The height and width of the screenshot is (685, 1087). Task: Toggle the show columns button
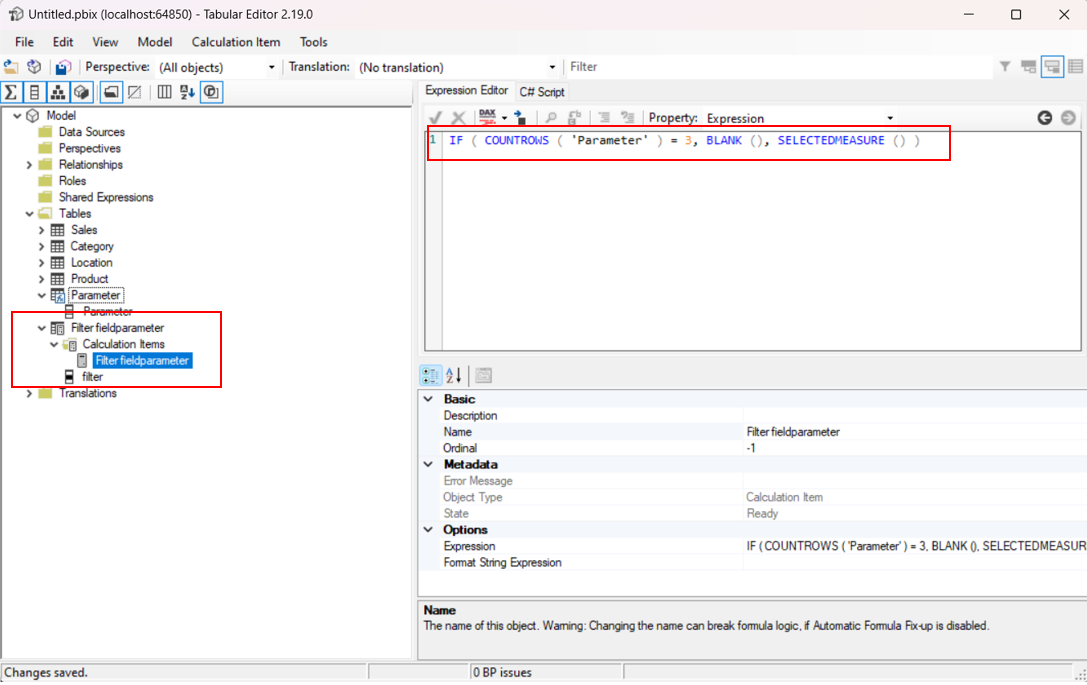[x=34, y=92]
